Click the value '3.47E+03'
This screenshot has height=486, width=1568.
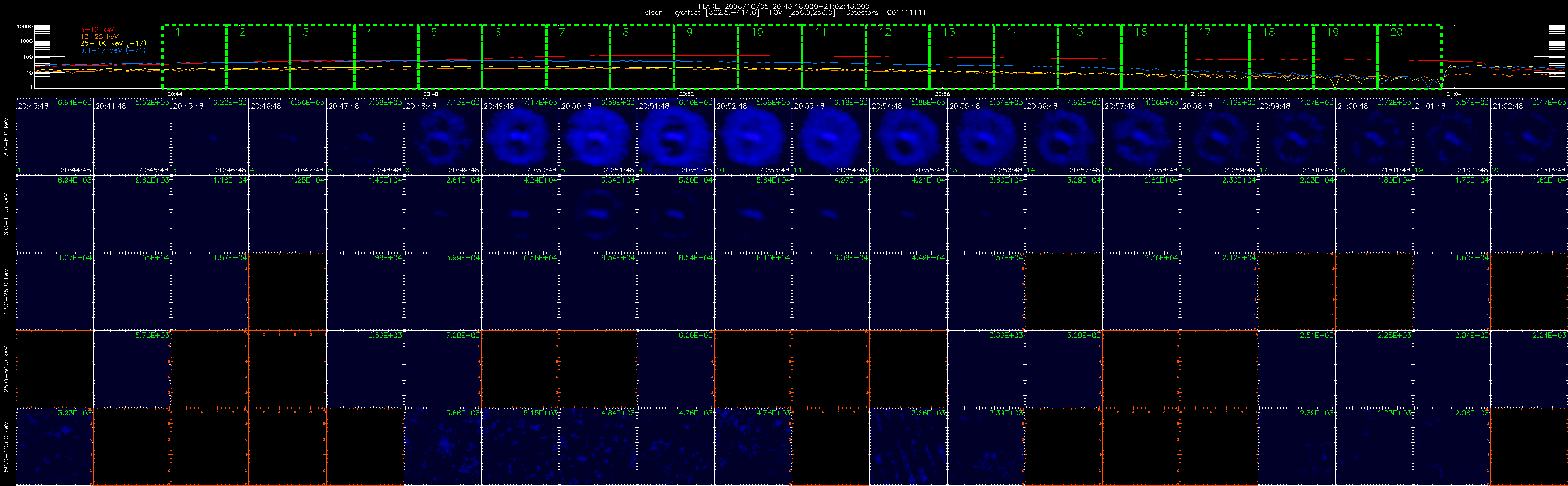click(1550, 103)
